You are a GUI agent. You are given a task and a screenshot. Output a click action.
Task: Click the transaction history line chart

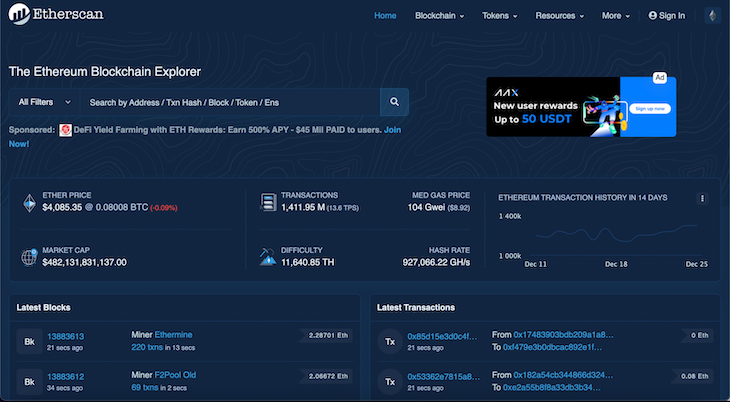pyautogui.click(x=616, y=234)
